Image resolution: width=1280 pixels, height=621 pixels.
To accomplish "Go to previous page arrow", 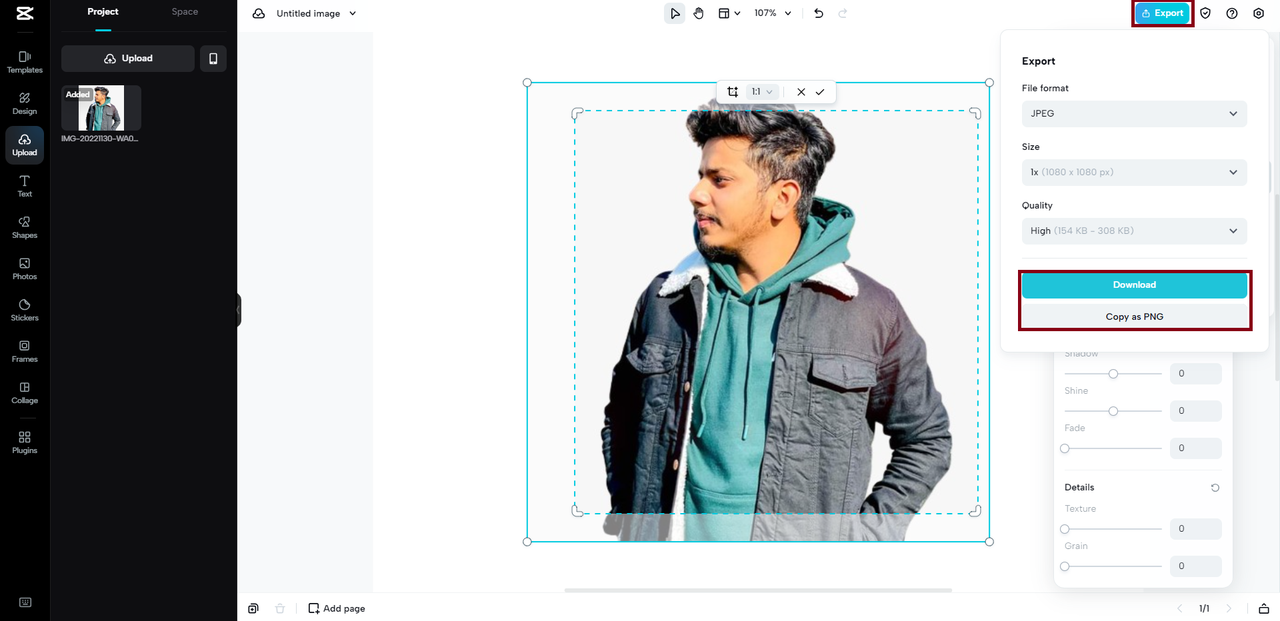I will tap(1179, 608).
